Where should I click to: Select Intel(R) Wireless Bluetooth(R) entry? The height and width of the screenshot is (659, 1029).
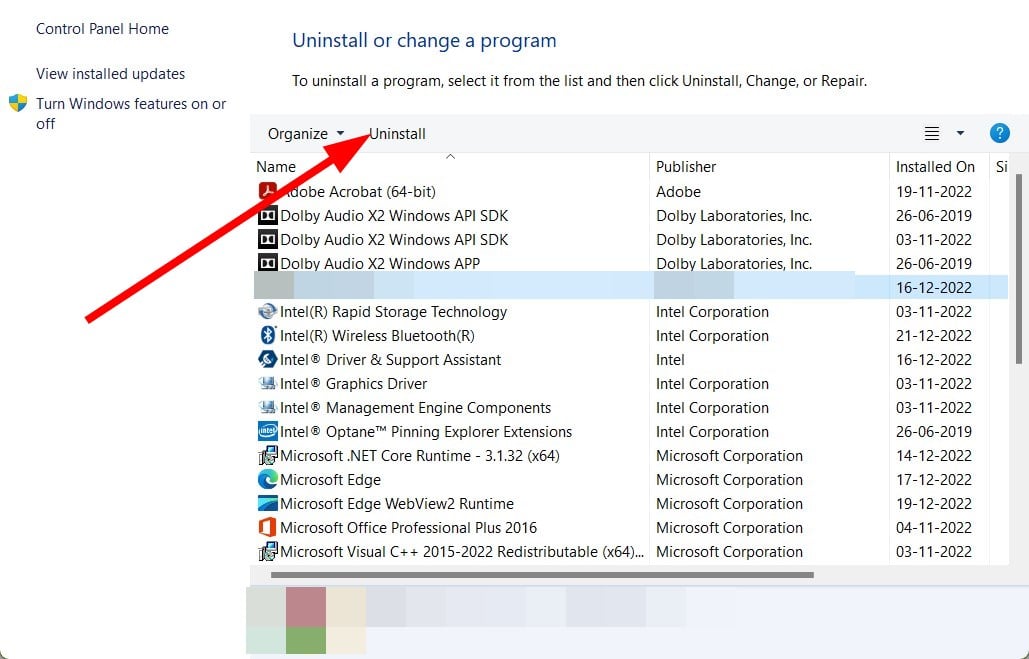[377, 335]
